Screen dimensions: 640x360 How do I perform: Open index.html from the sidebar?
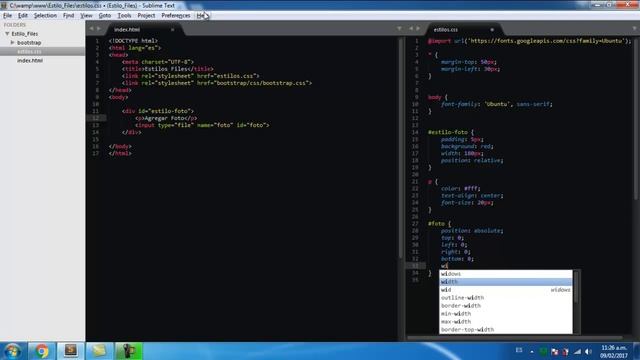30,60
